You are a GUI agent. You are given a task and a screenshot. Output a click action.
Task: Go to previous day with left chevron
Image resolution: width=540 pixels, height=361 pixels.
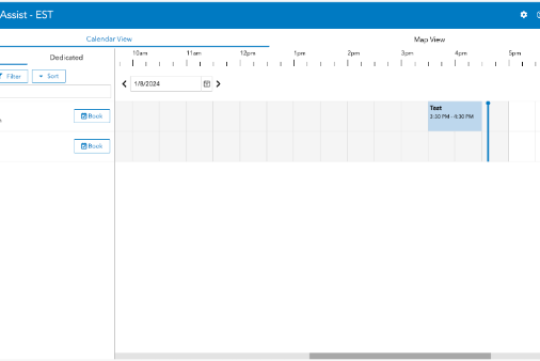(124, 84)
